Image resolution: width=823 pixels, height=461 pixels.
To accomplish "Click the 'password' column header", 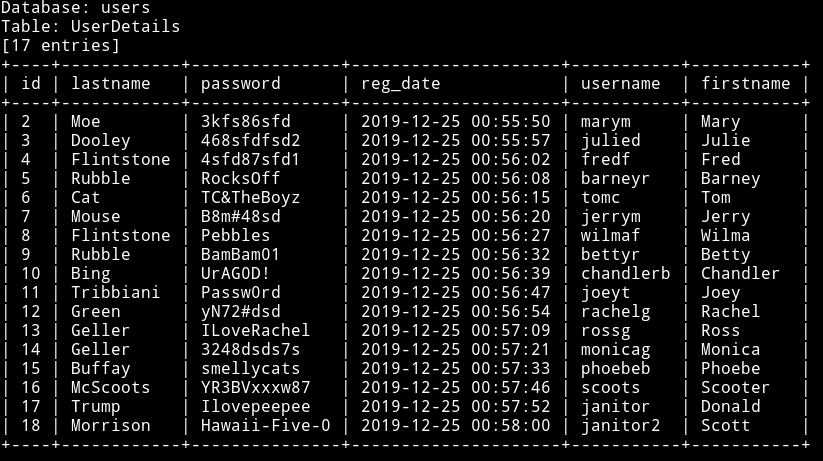I will (240, 84).
